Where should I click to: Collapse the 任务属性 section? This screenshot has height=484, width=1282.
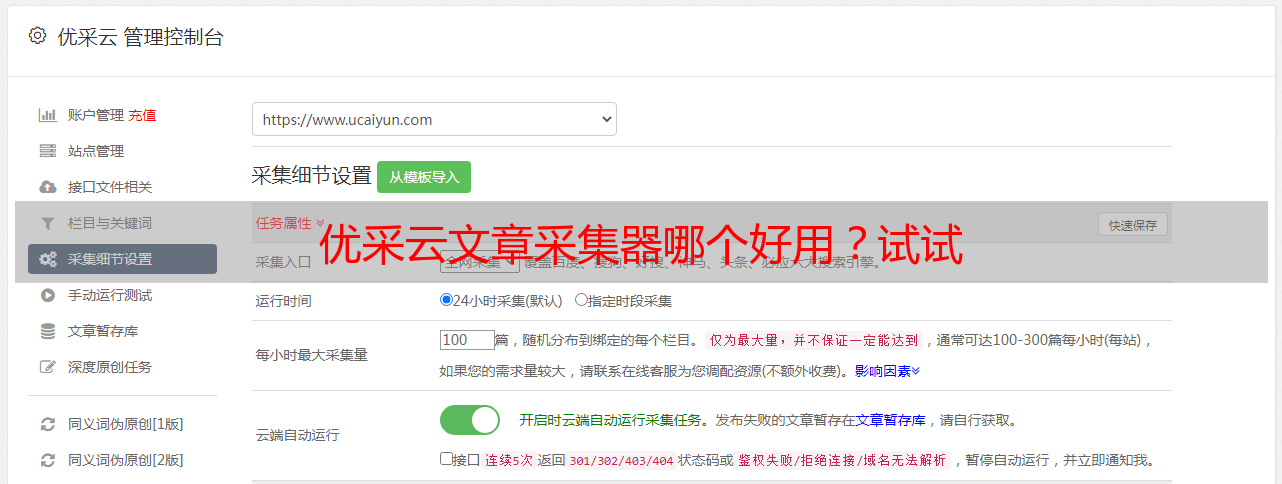point(290,223)
